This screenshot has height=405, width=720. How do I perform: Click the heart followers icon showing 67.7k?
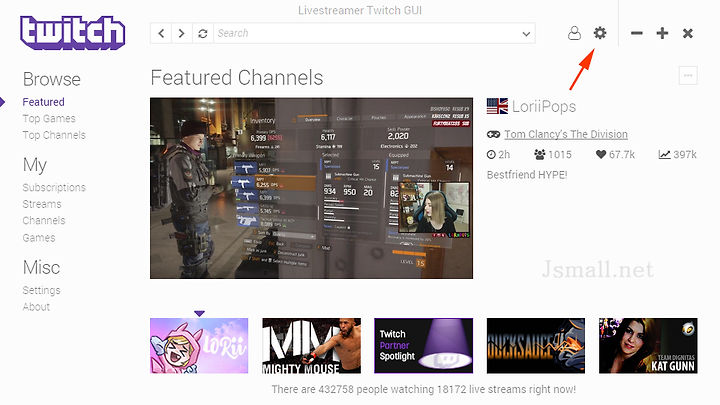click(601, 154)
